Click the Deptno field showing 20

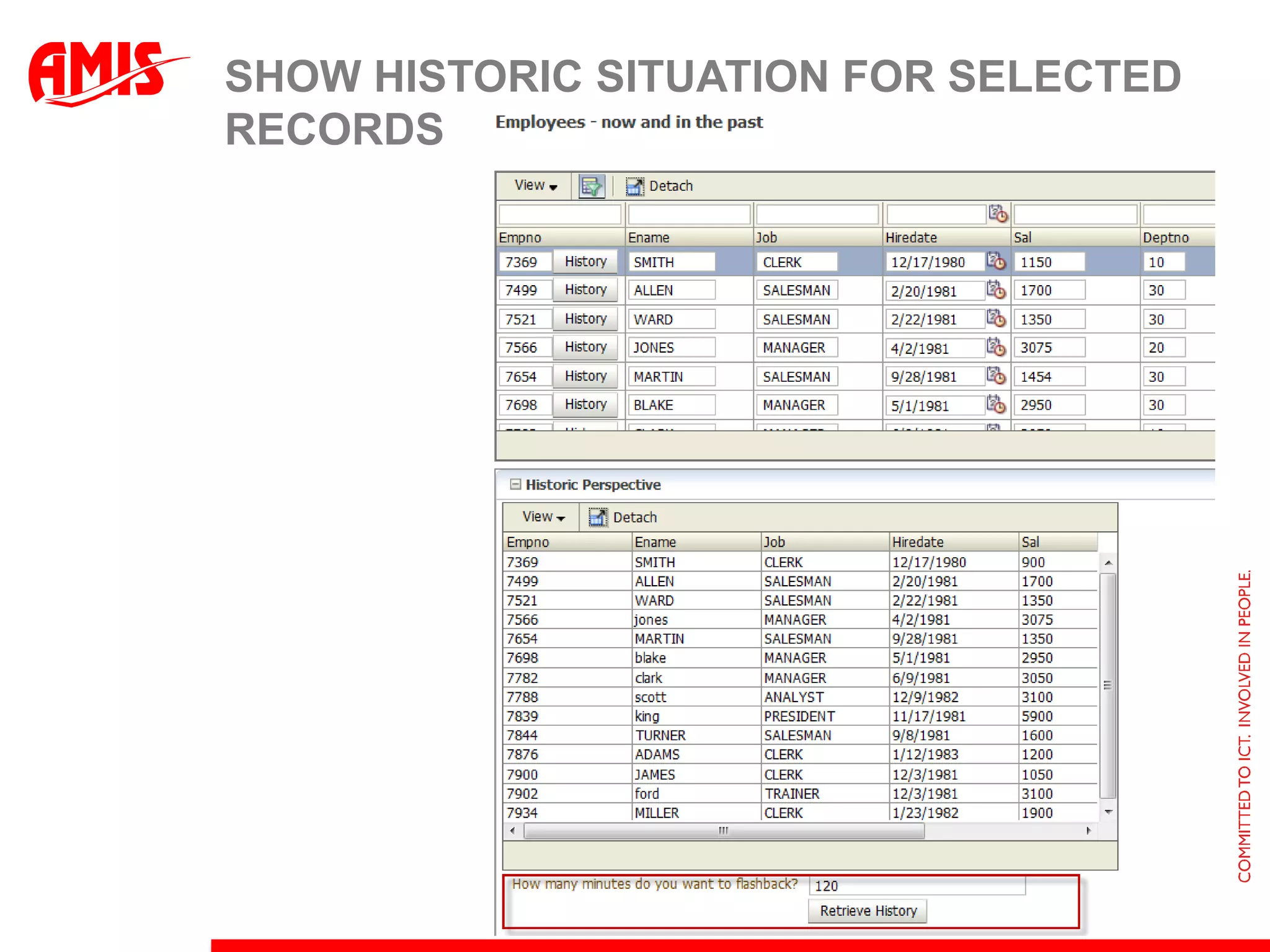(1164, 348)
